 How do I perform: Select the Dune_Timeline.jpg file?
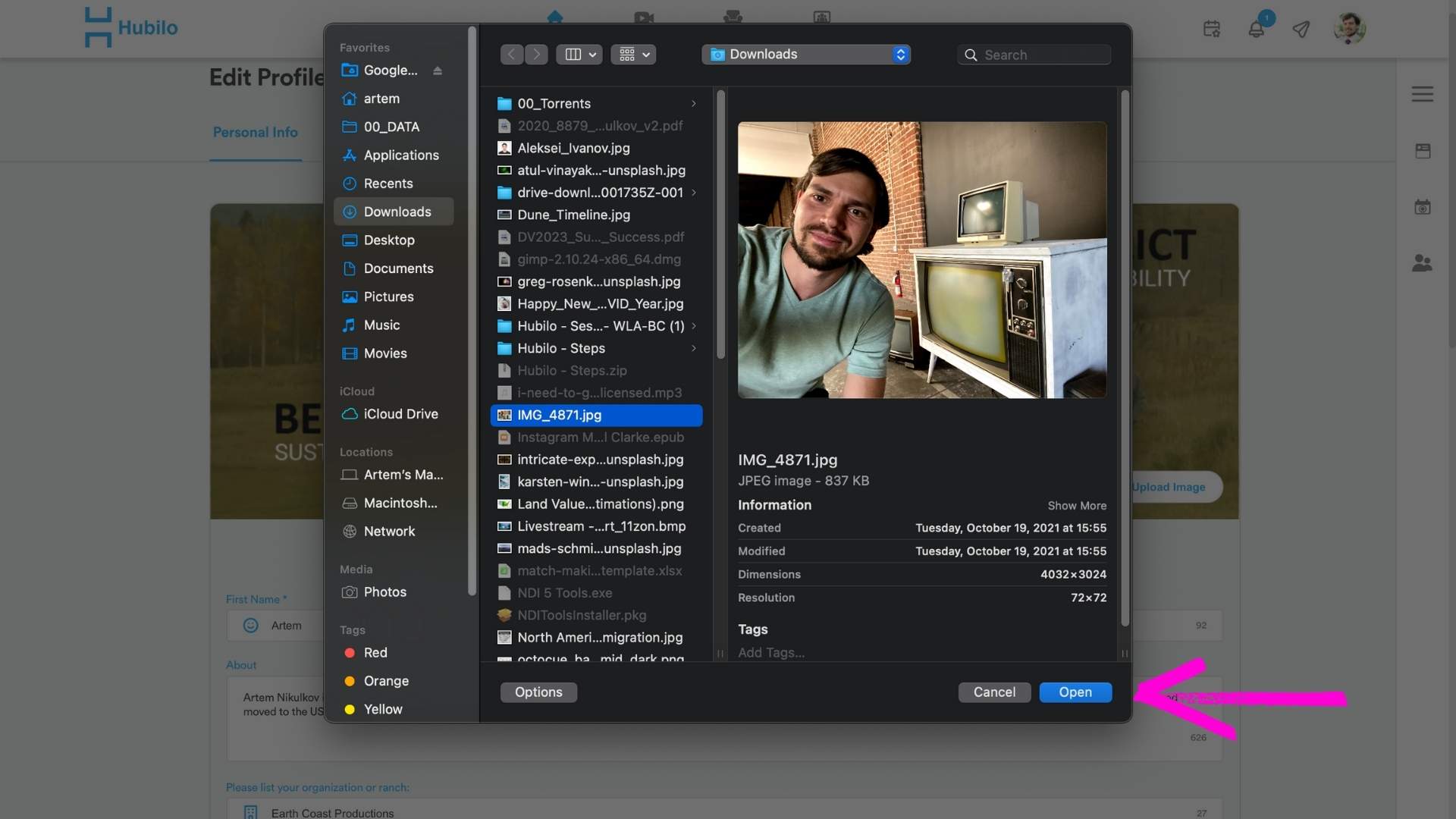coord(573,215)
